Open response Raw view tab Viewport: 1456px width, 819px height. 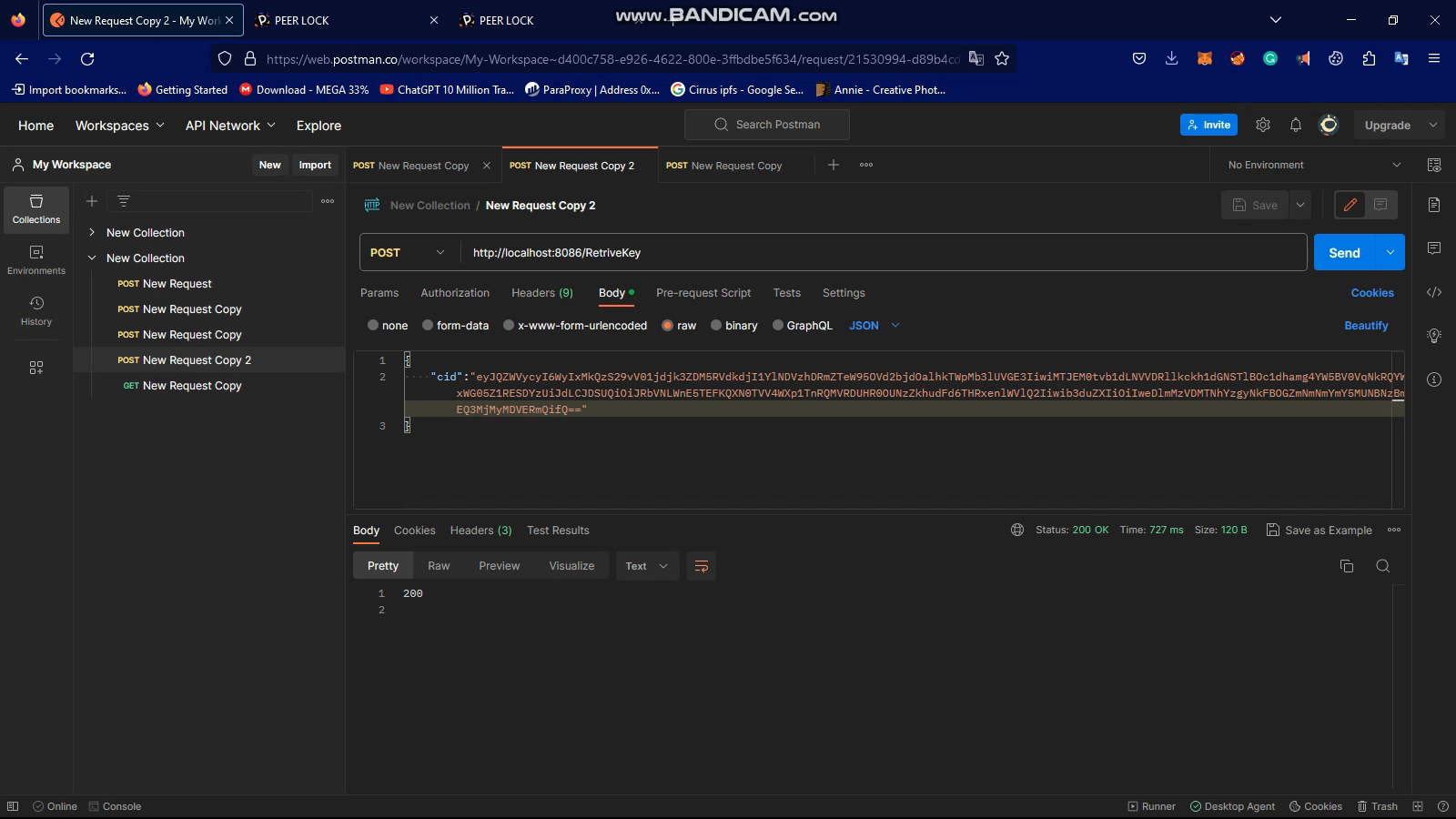pyautogui.click(x=439, y=566)
